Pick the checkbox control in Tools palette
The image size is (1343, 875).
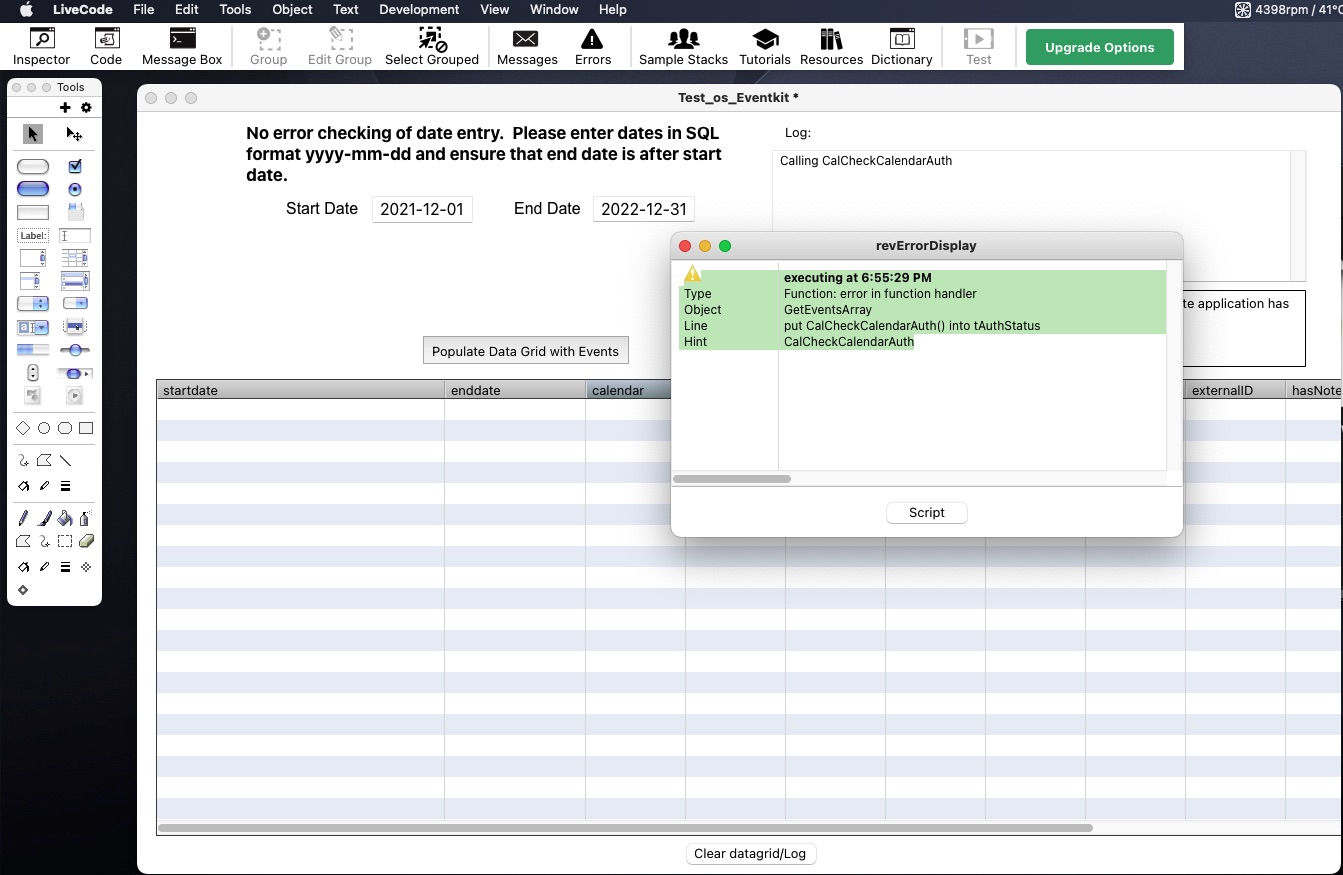click(75, 167)
